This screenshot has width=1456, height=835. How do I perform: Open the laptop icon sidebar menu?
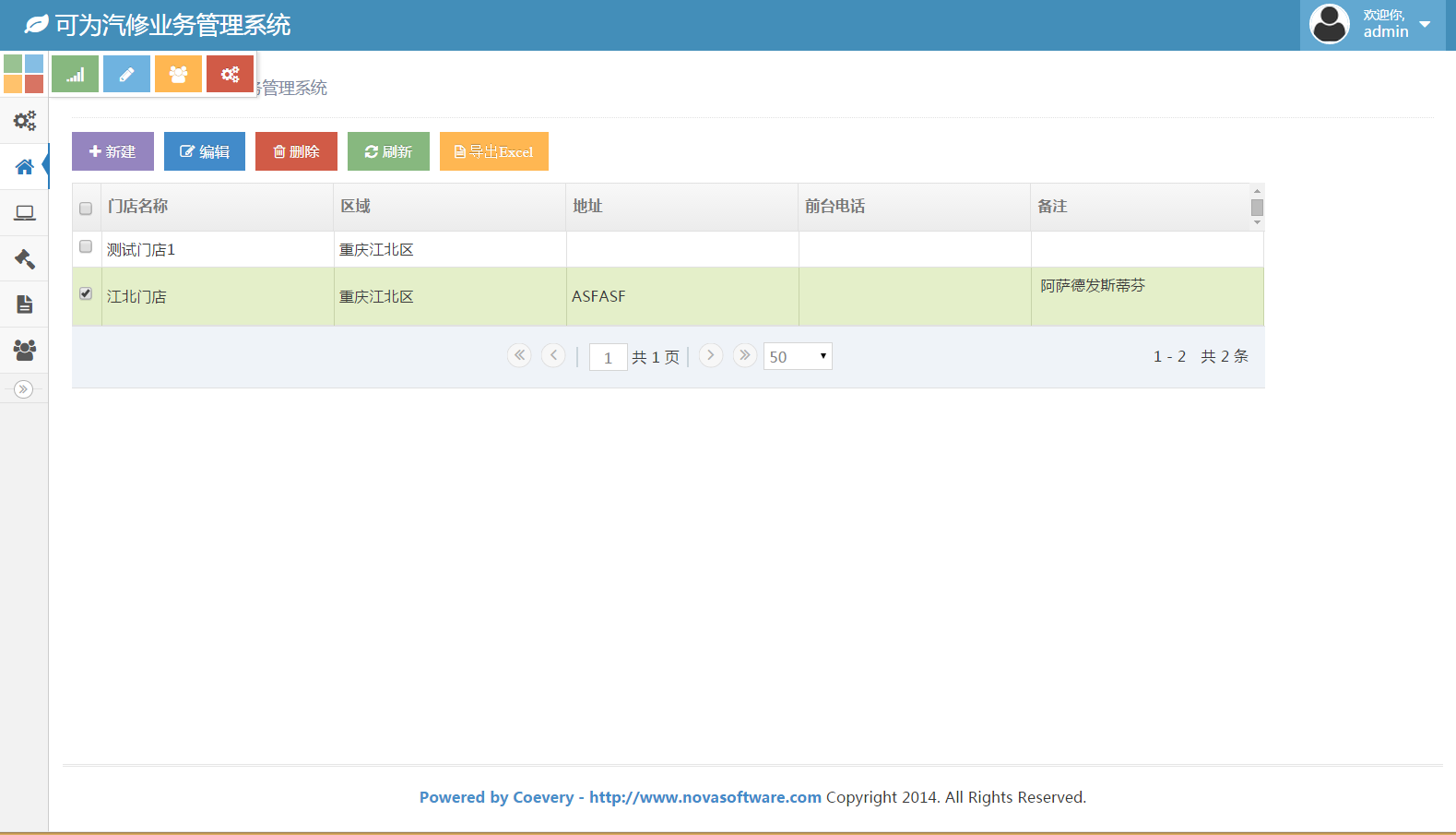click(x=25, y=213)
